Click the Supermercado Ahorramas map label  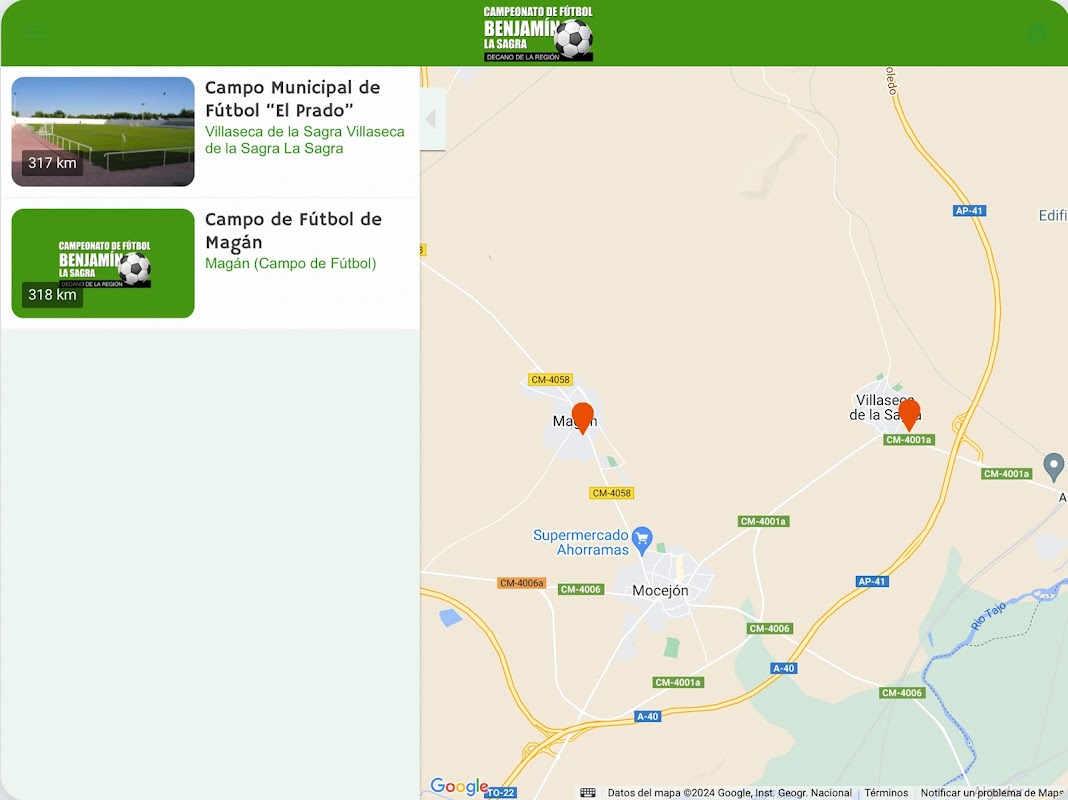point(581,543)
